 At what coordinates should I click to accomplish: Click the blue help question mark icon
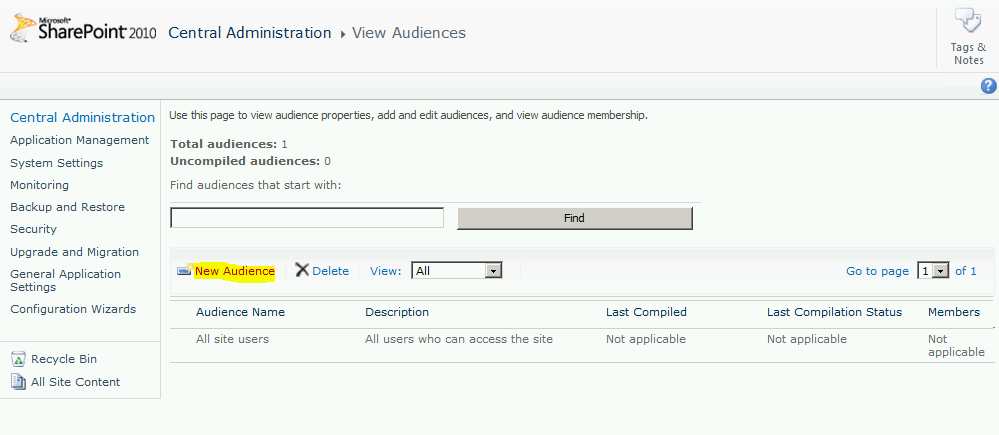pos(989,87)
